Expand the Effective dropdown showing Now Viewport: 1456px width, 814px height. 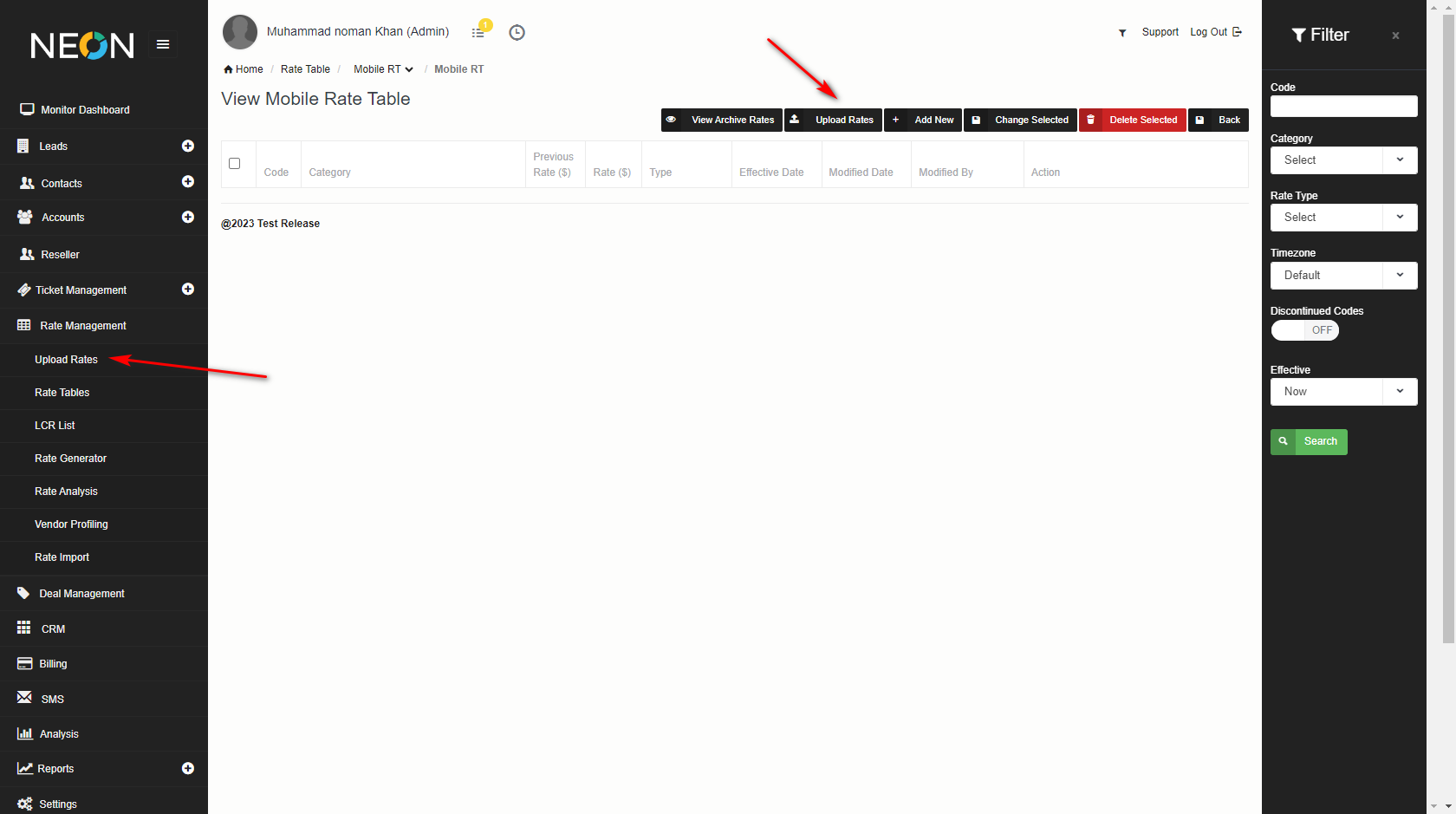coord(1343,392)
